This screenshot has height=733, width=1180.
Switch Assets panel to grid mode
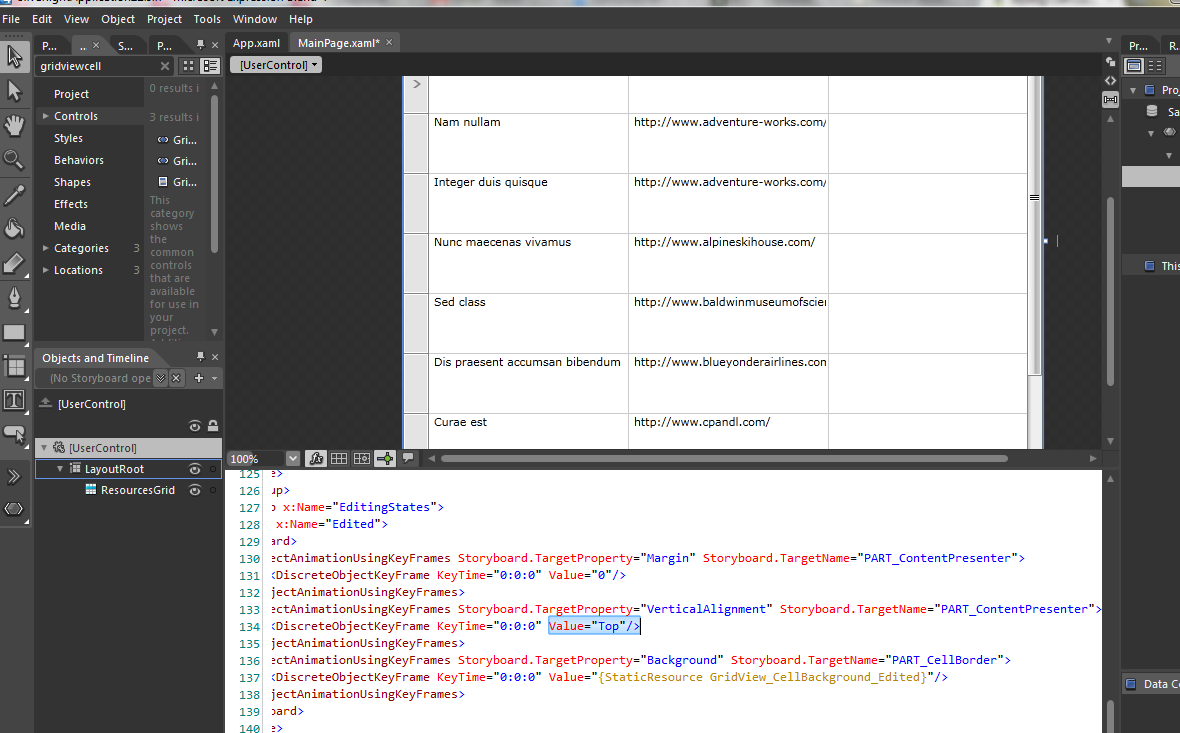tap(188, 66)
